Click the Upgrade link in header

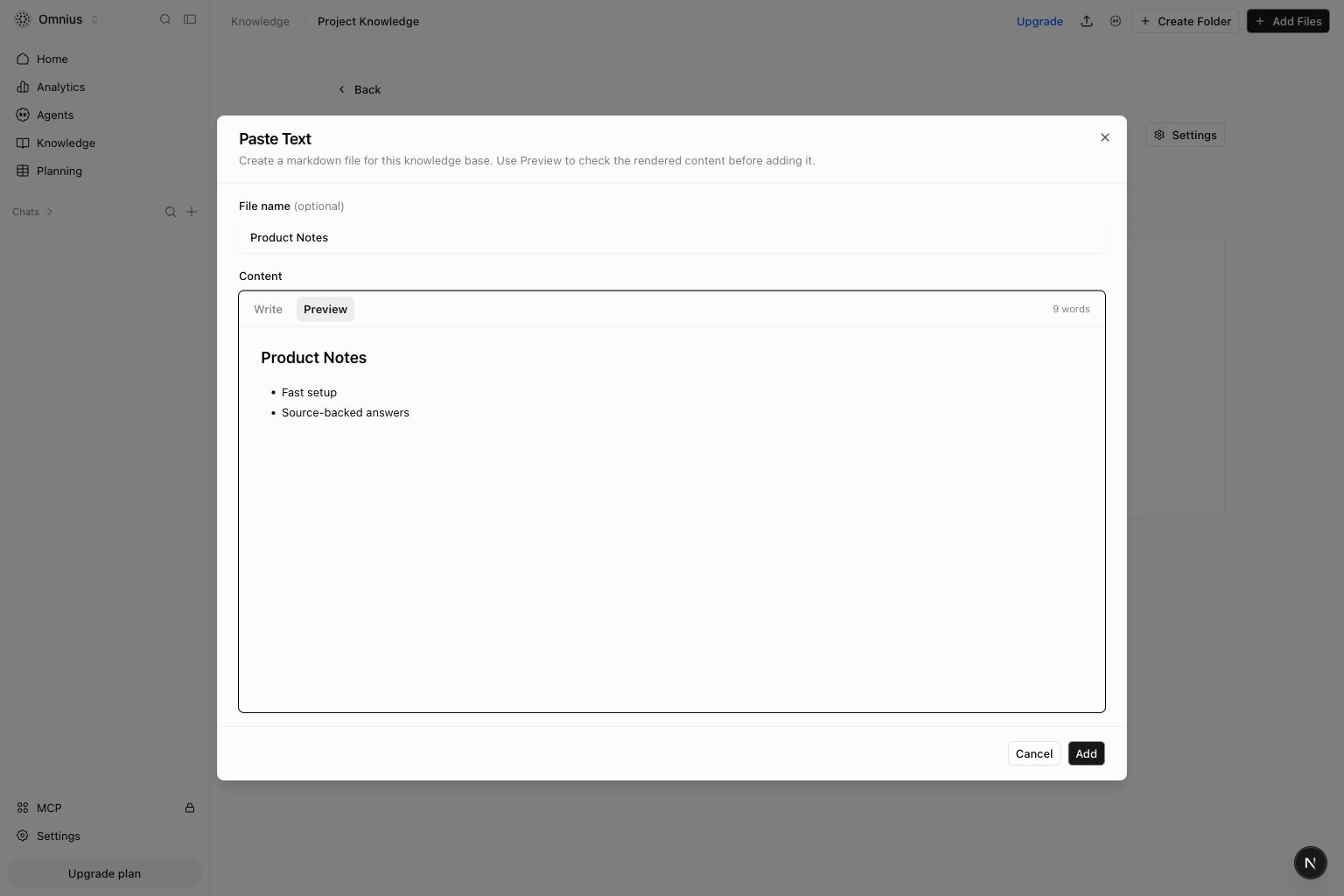[x=1039, y=21]
